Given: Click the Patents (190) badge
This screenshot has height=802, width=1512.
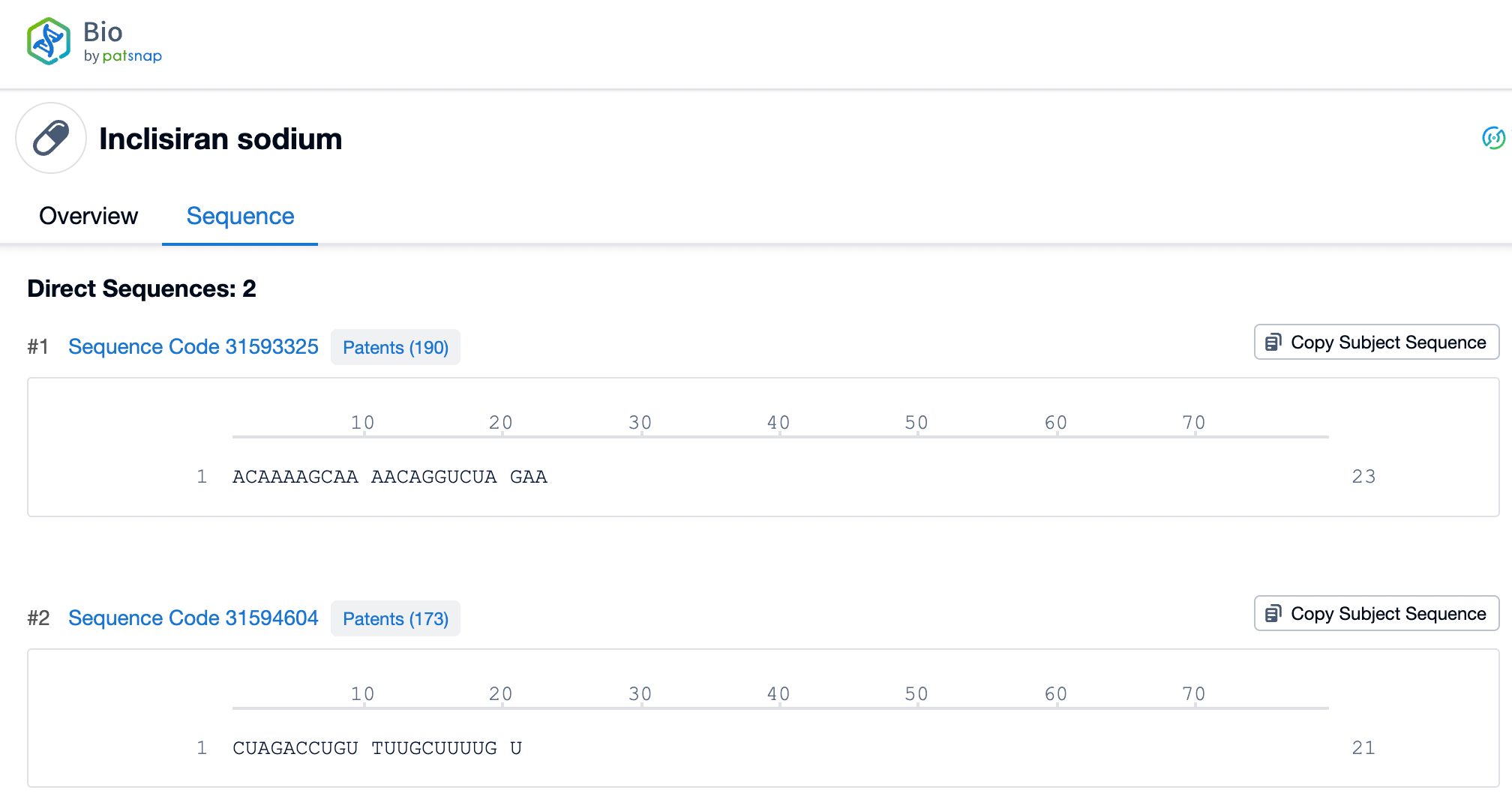Looking at the screenshot, I should 395,347.
